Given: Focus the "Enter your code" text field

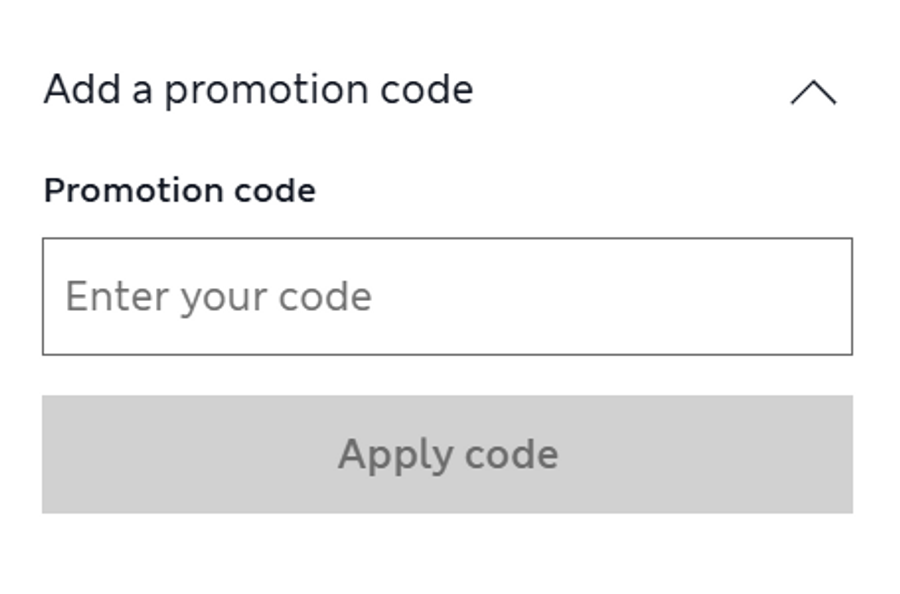Looking at the screenshot, I should coord(447,296).
